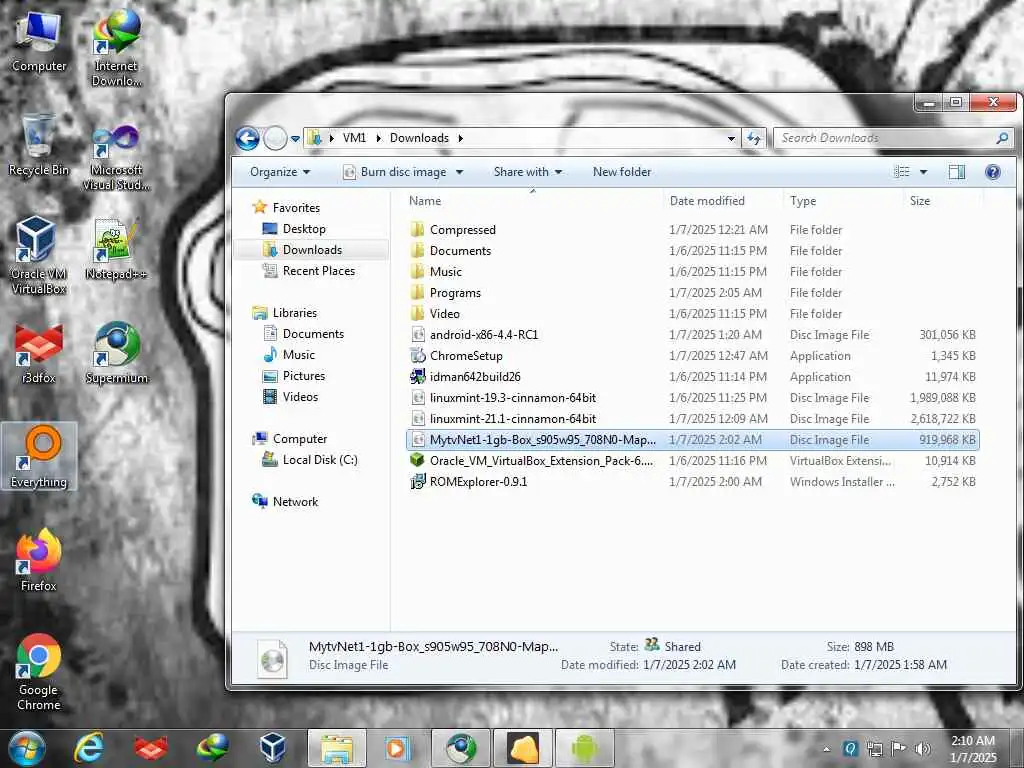Open VirtualBox from the taskbar
The height and width of the screenshot is (768, 1024).
[273, 748]
